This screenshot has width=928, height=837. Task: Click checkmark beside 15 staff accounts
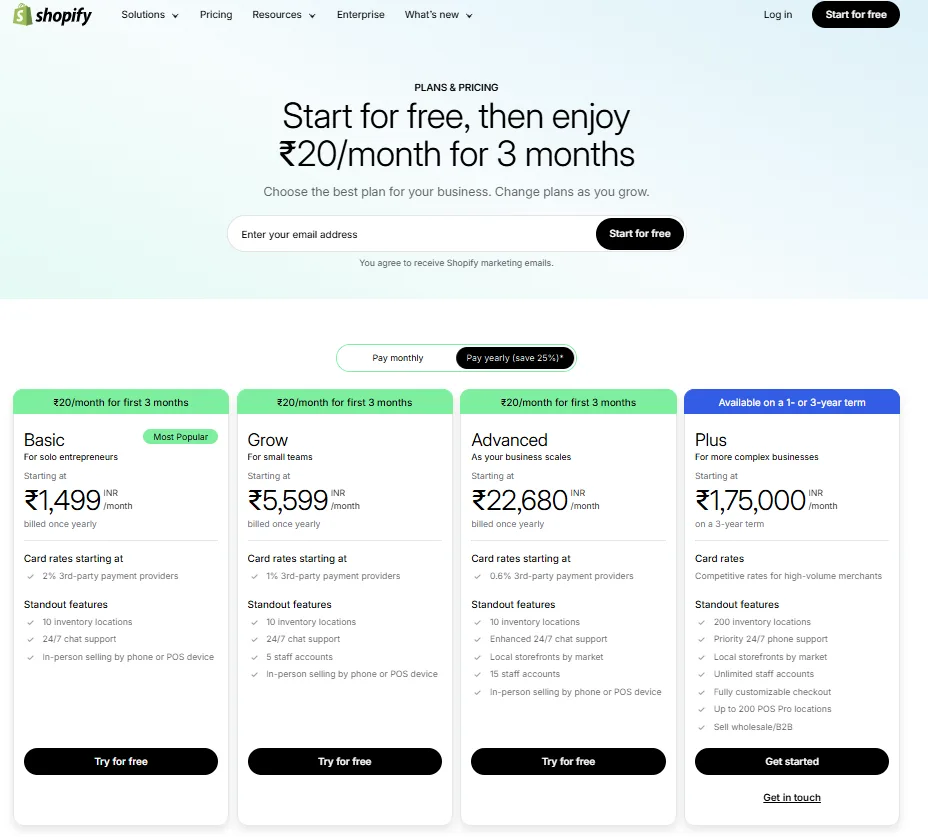(x=480, y=675)
